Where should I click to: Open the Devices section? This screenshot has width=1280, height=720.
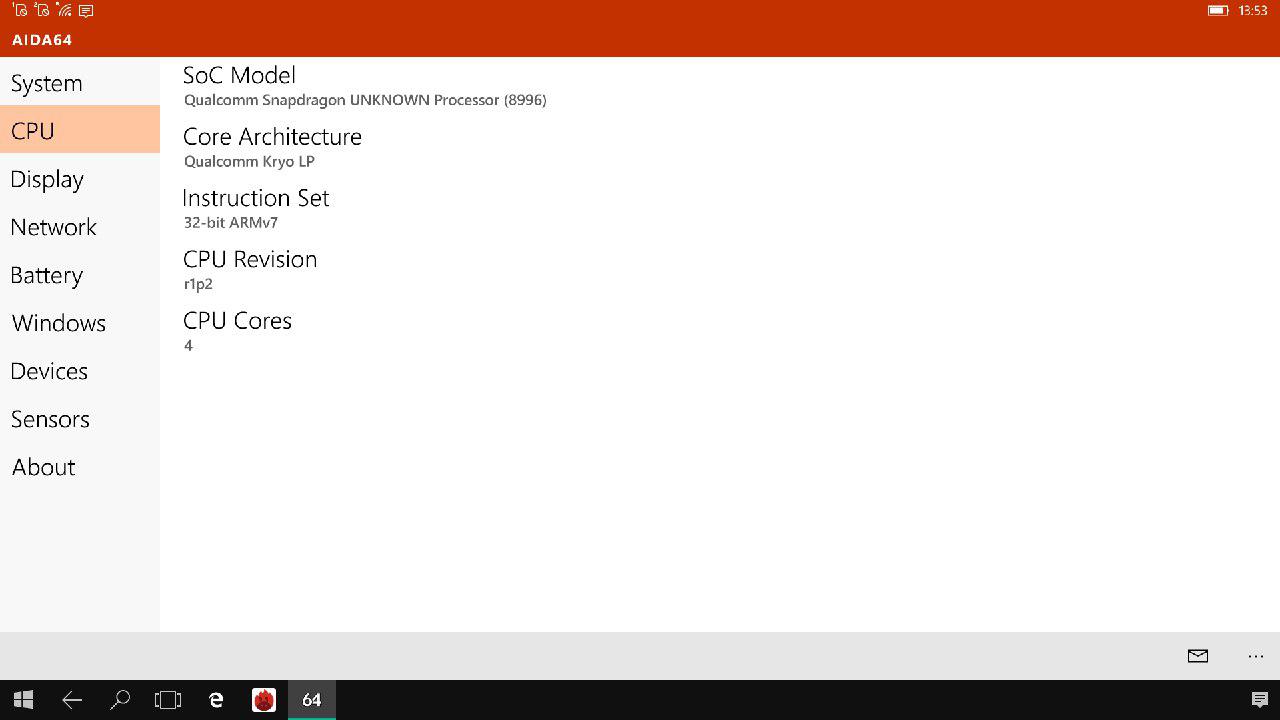pyautogui.click(x=80, y=370)
